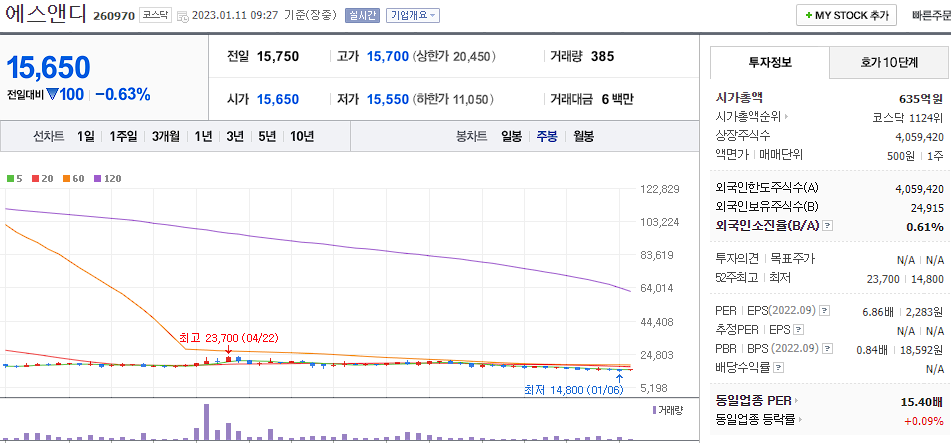The width and height of the screenshot is (951, 443).
Task: Click the red 20-period moving average legend
Action: [41, 178]
